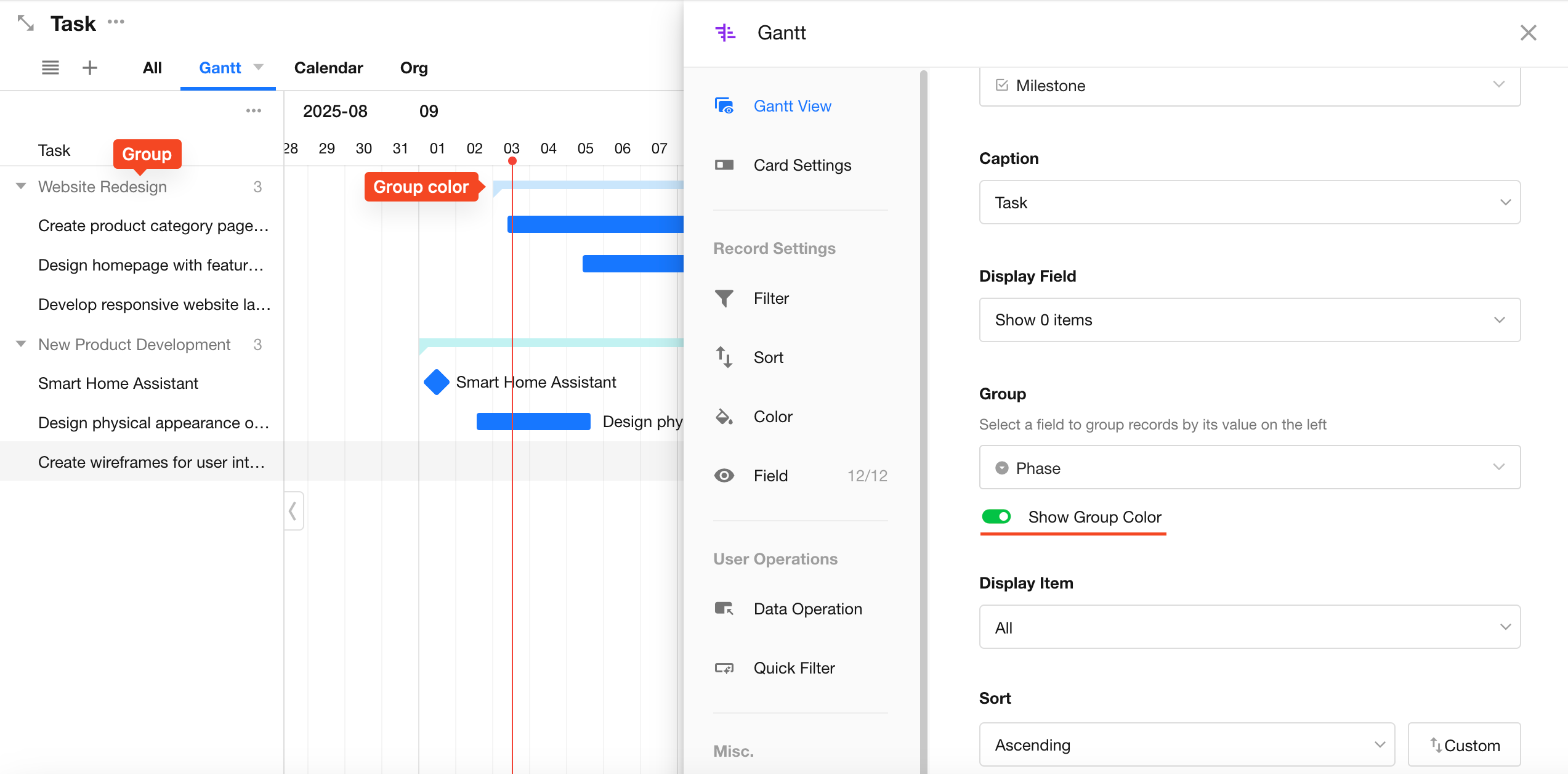Open the Color paint bucket settings
The image size is (1568, 774).
[x=724, y=417]
